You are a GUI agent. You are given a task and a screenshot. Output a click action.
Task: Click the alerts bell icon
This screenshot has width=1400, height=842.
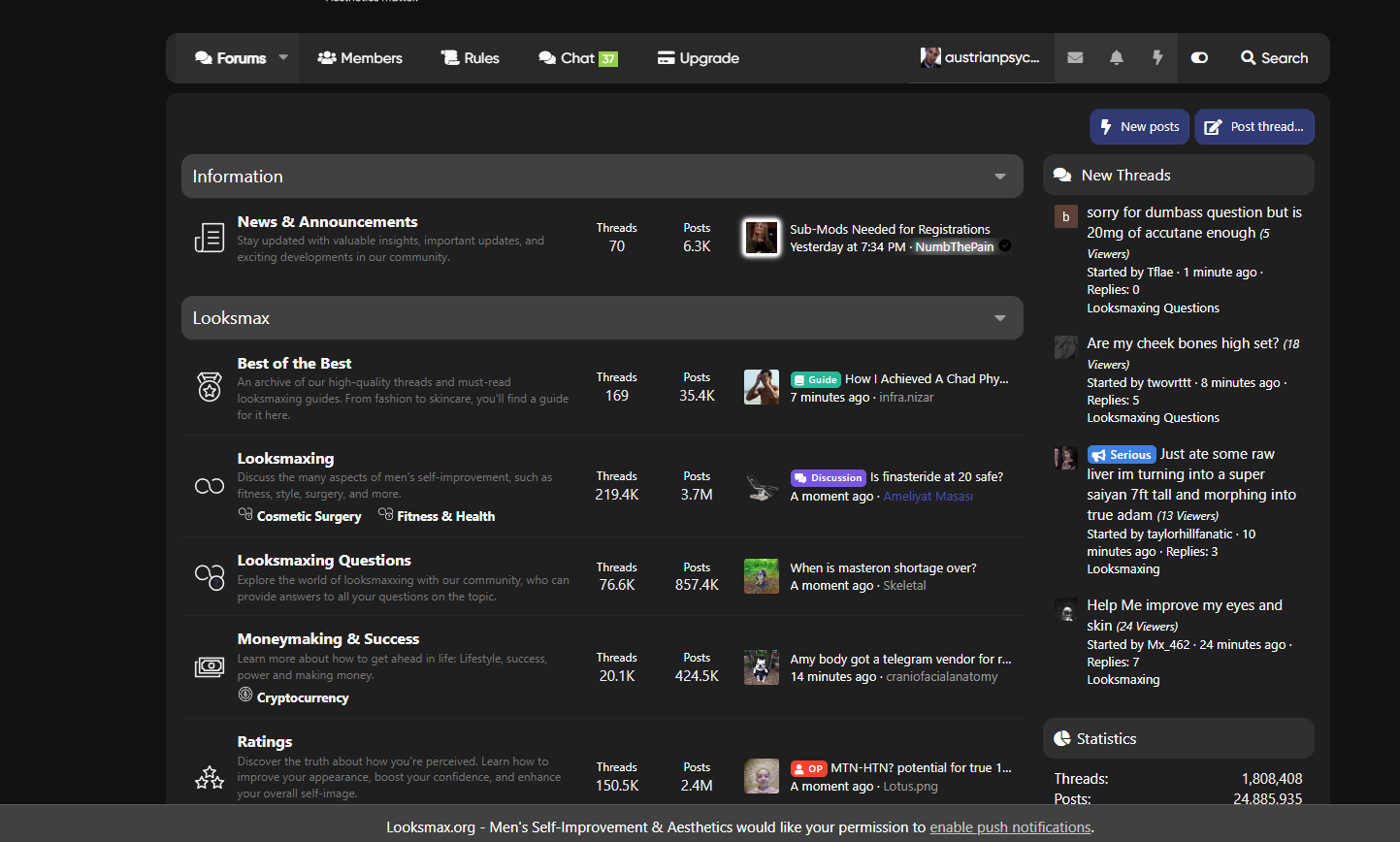[1117, 58]
